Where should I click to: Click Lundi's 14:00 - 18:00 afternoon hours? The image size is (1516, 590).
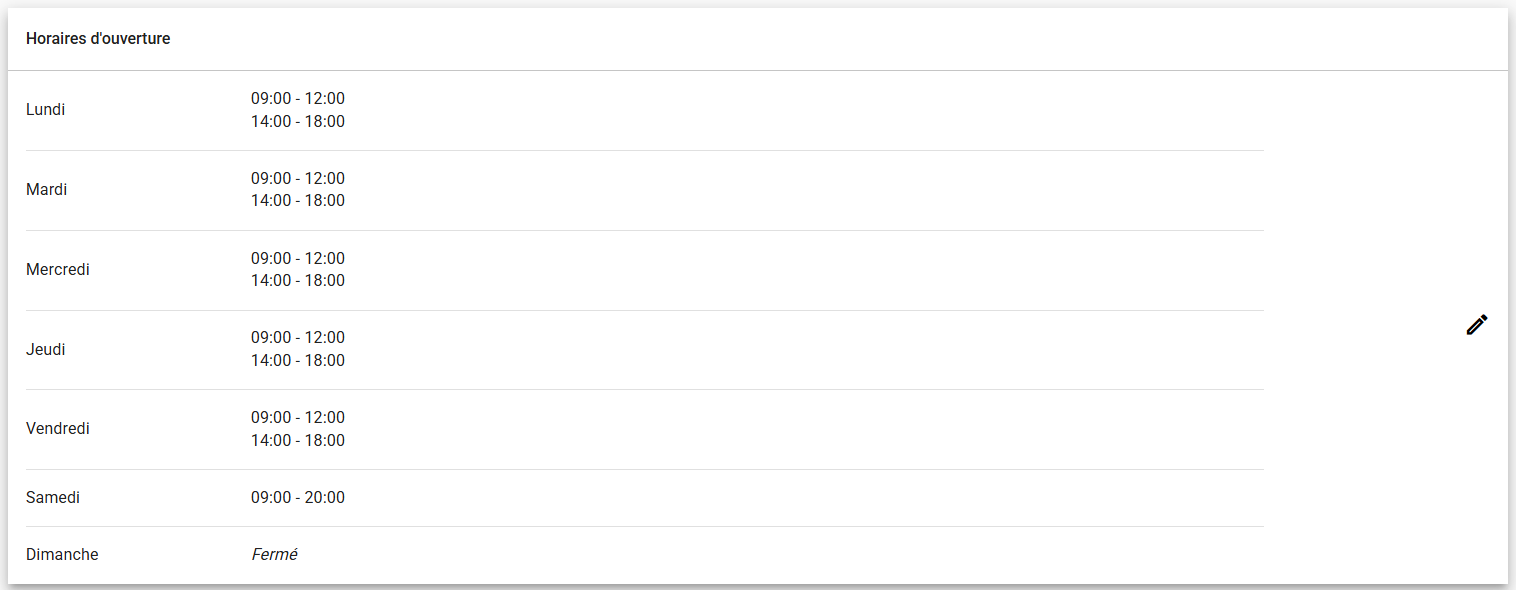click(298, 122)
